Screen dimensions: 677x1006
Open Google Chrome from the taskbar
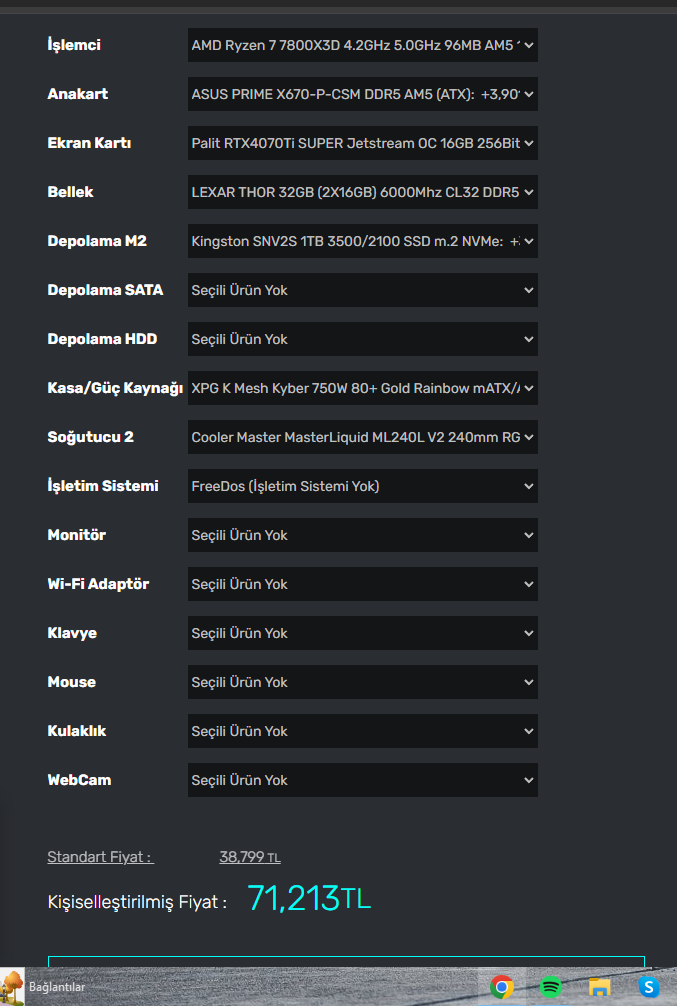pyautogui.click(x=502, y=987)
